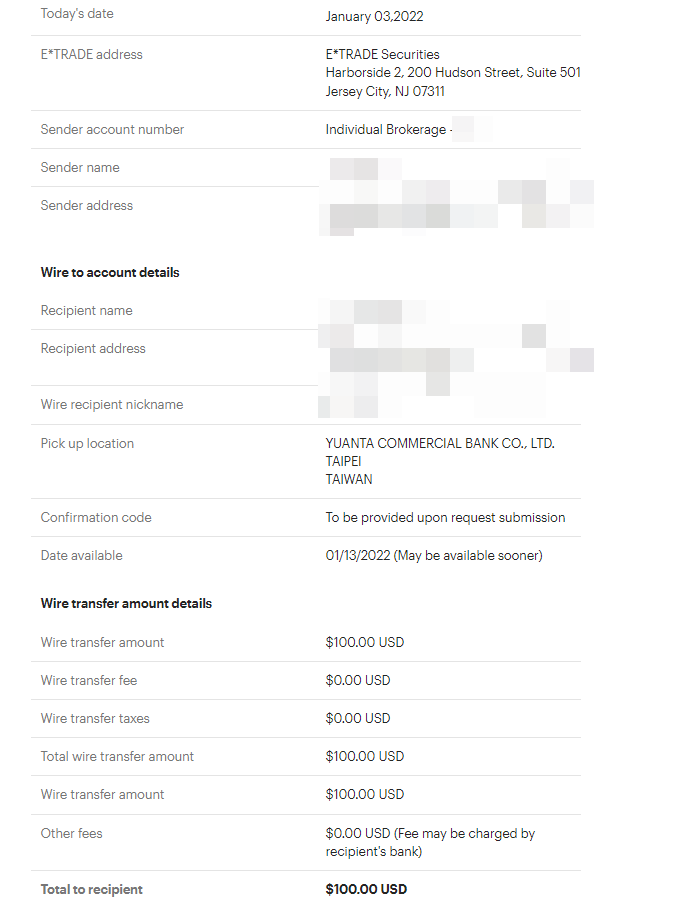Click the Sender address label
Viewport: 685px width, 903px height.
click(86, 205)
